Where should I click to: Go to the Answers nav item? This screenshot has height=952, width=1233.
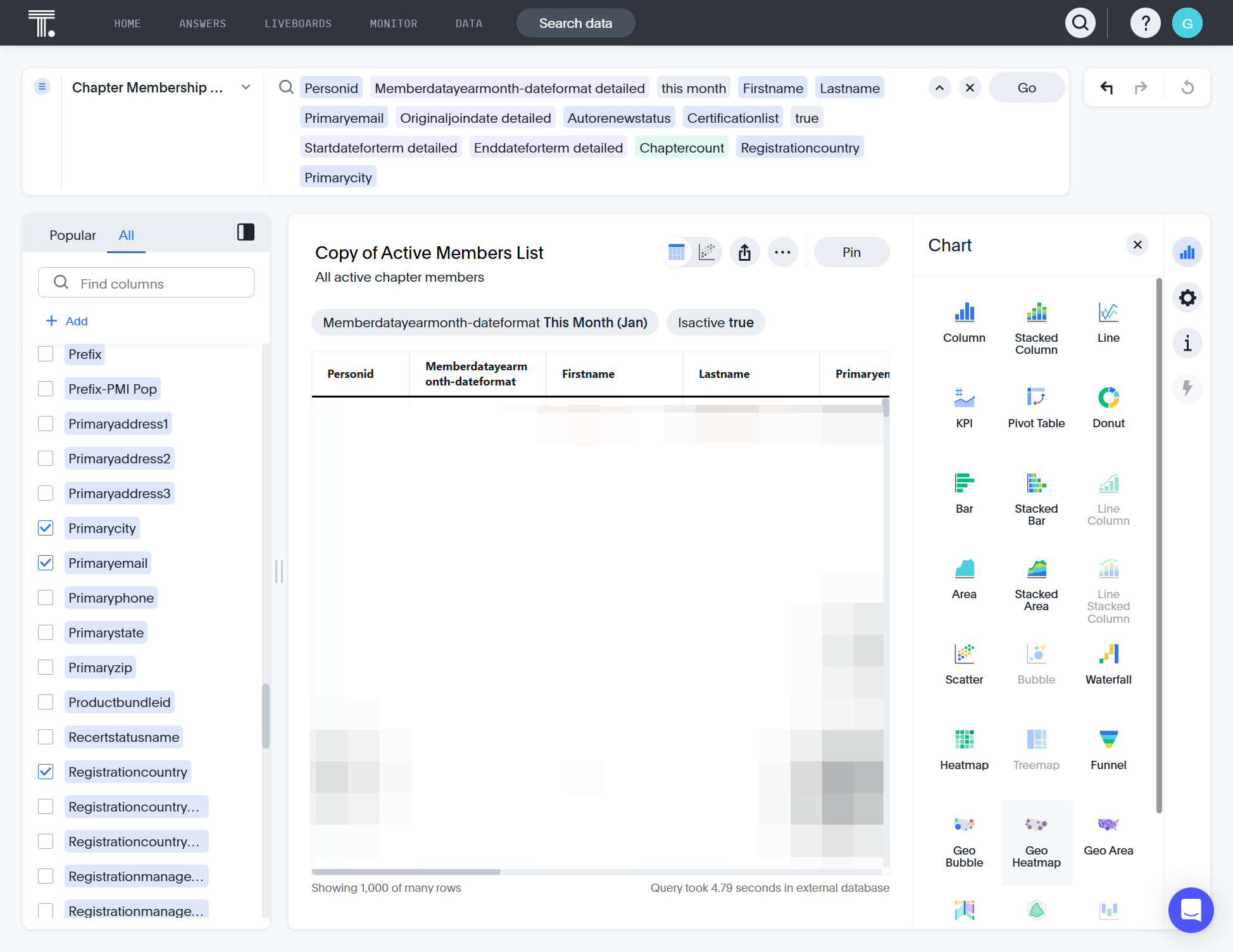203,23
